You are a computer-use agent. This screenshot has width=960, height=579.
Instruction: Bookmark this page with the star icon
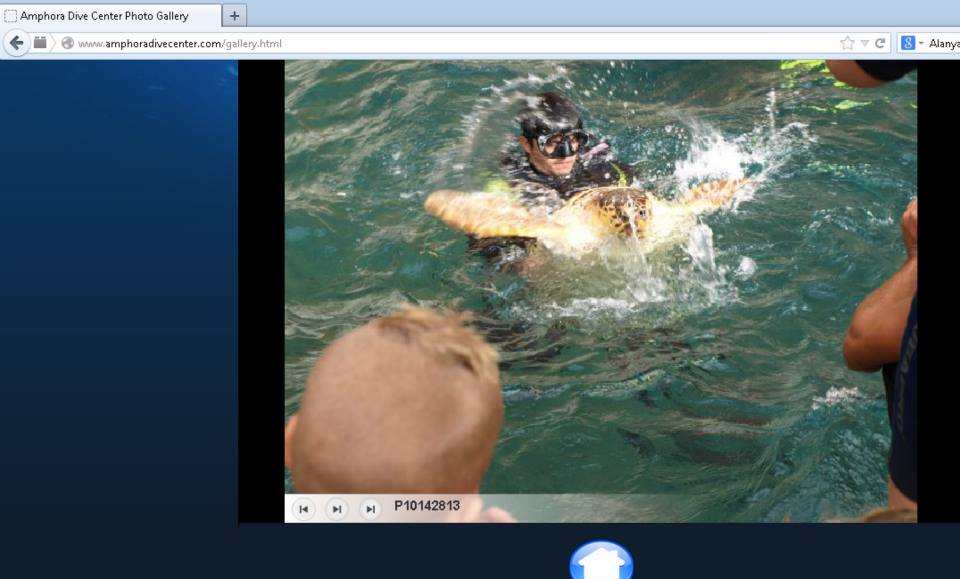(x=847, y=43)
